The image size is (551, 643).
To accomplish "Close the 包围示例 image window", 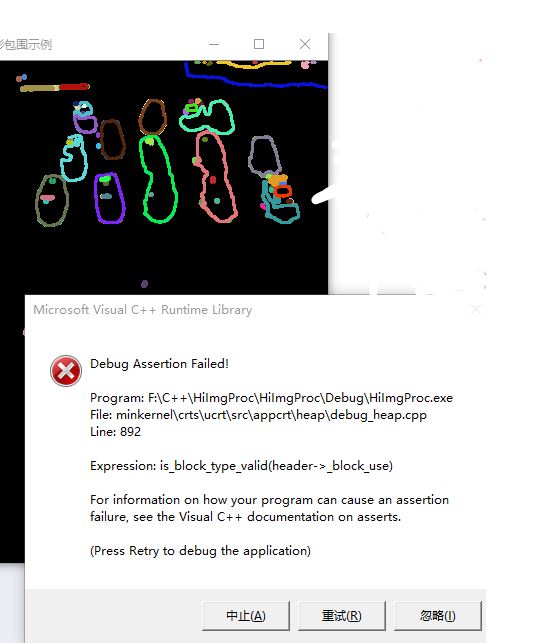I will pos(305,44).
